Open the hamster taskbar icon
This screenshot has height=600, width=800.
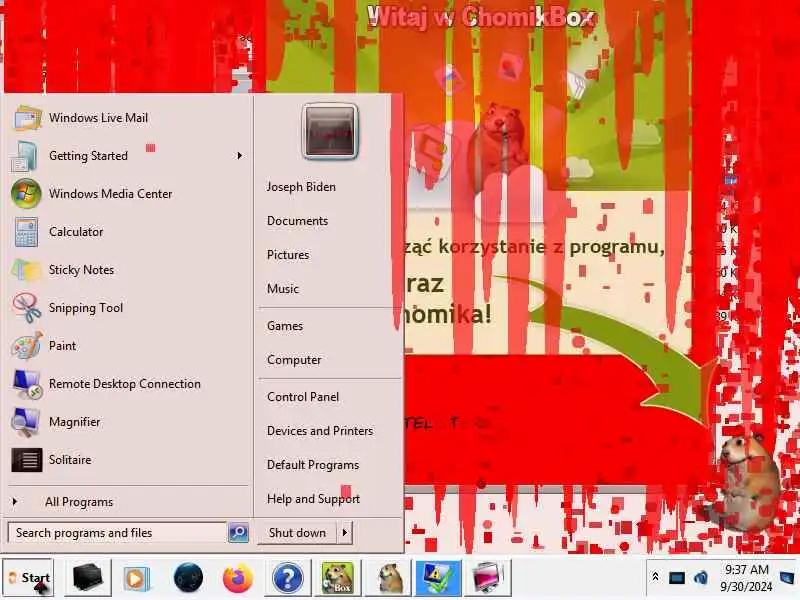[390, 578]
